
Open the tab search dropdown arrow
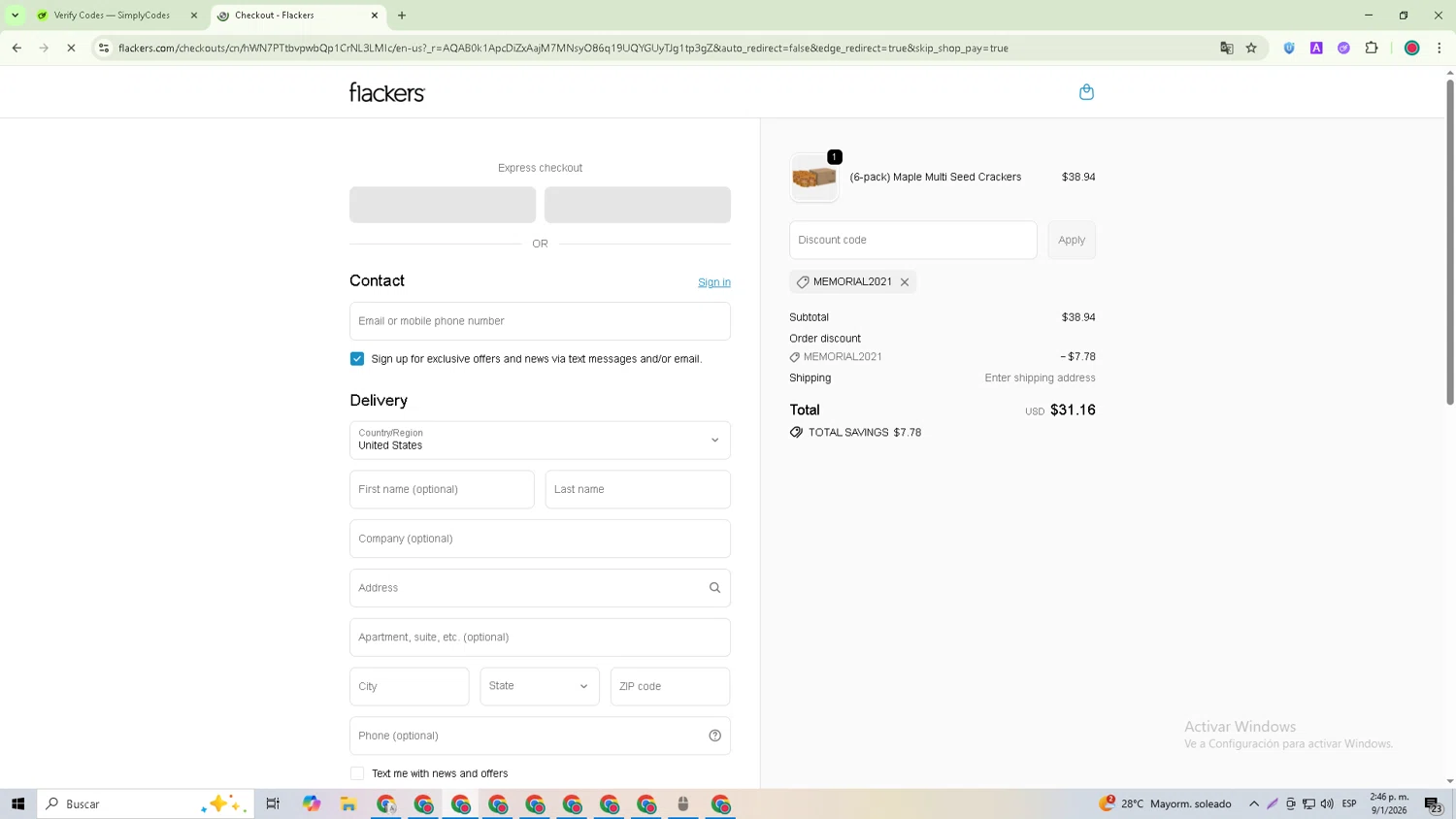(15, 16)
